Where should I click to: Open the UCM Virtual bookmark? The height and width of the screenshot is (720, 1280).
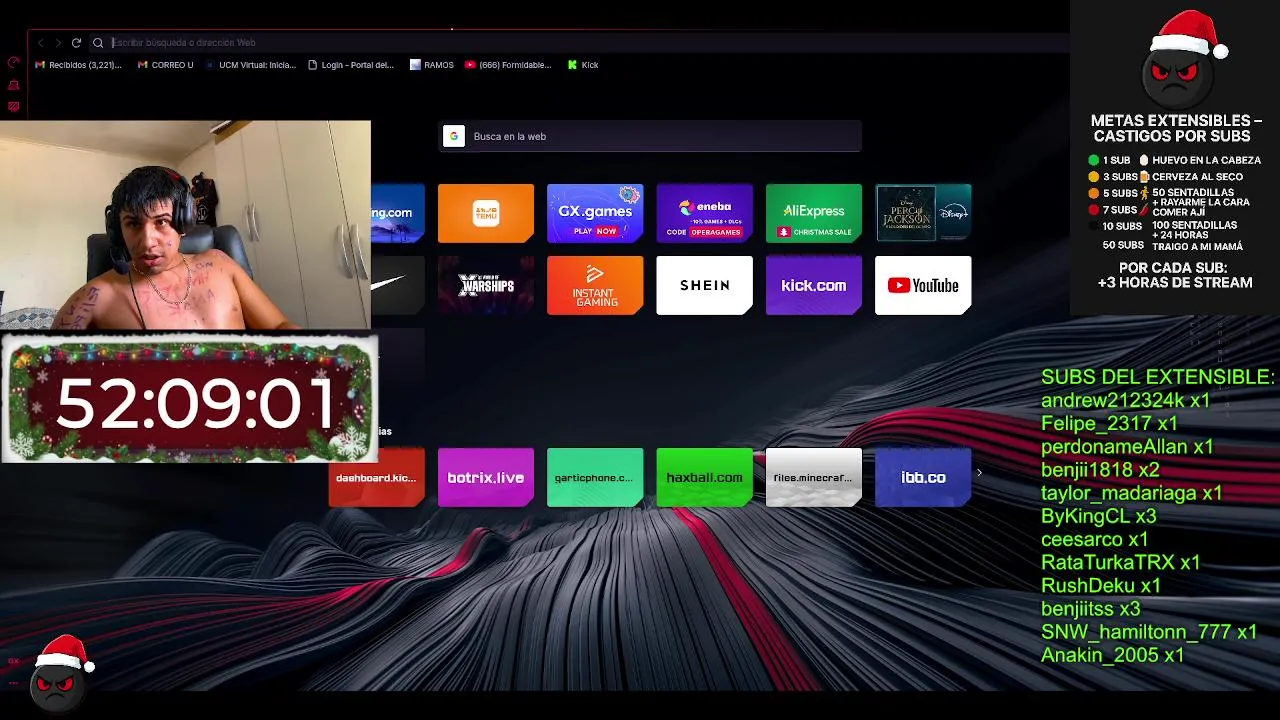click(x=251, y=65)
